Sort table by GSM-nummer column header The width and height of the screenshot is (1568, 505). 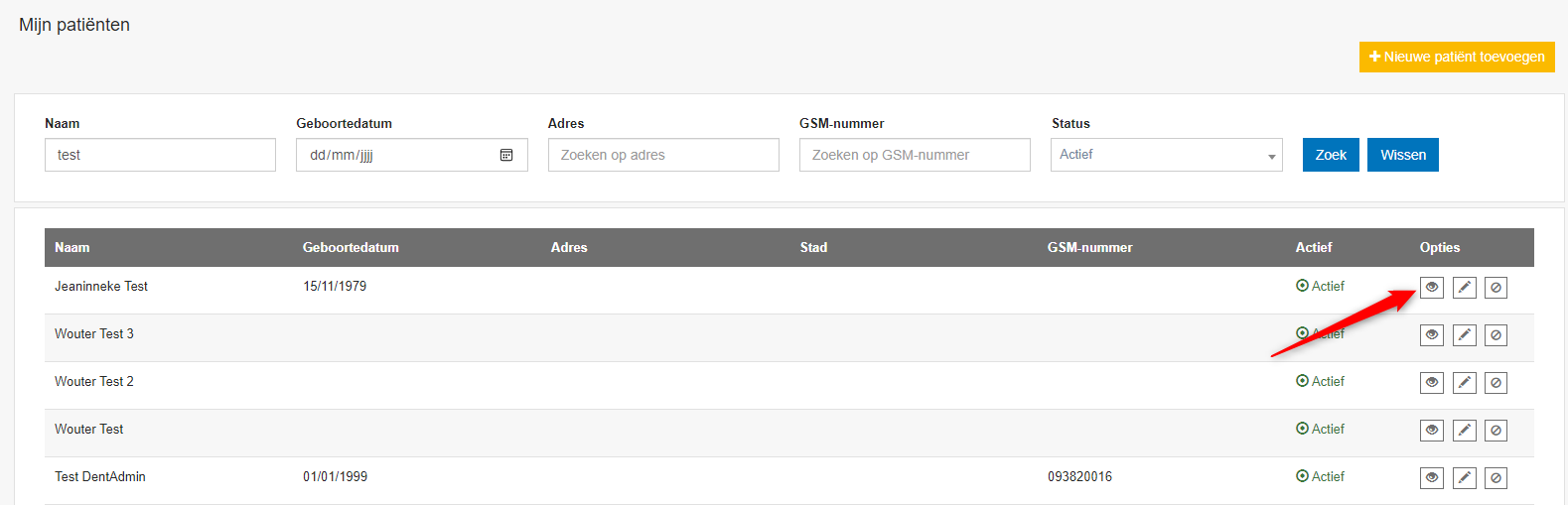point(1089,247)
